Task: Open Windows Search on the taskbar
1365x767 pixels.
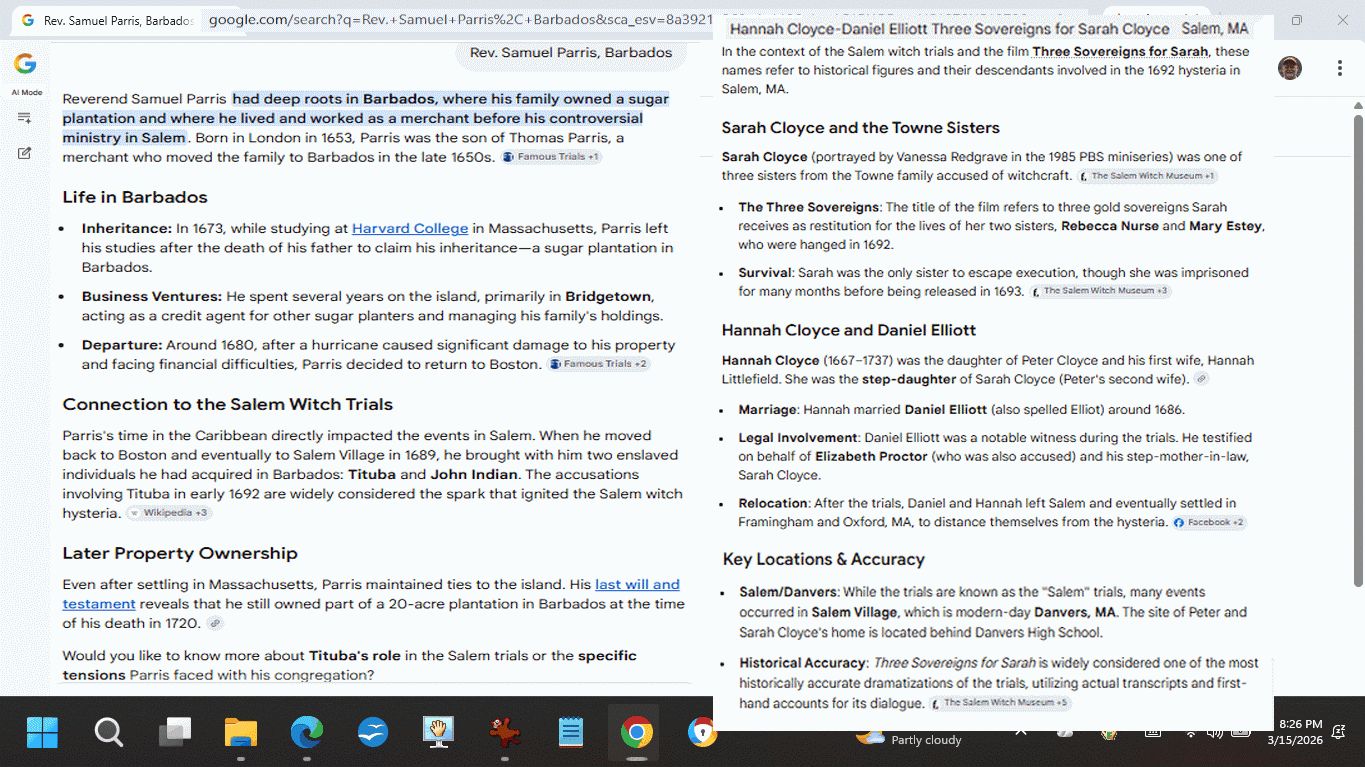Action: tap(109, 733)
